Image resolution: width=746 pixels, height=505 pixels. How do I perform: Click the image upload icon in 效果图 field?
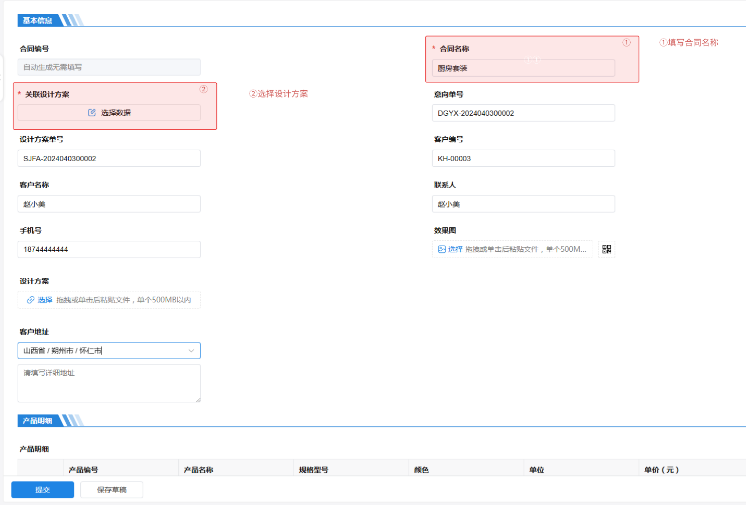tap(442, 249)
